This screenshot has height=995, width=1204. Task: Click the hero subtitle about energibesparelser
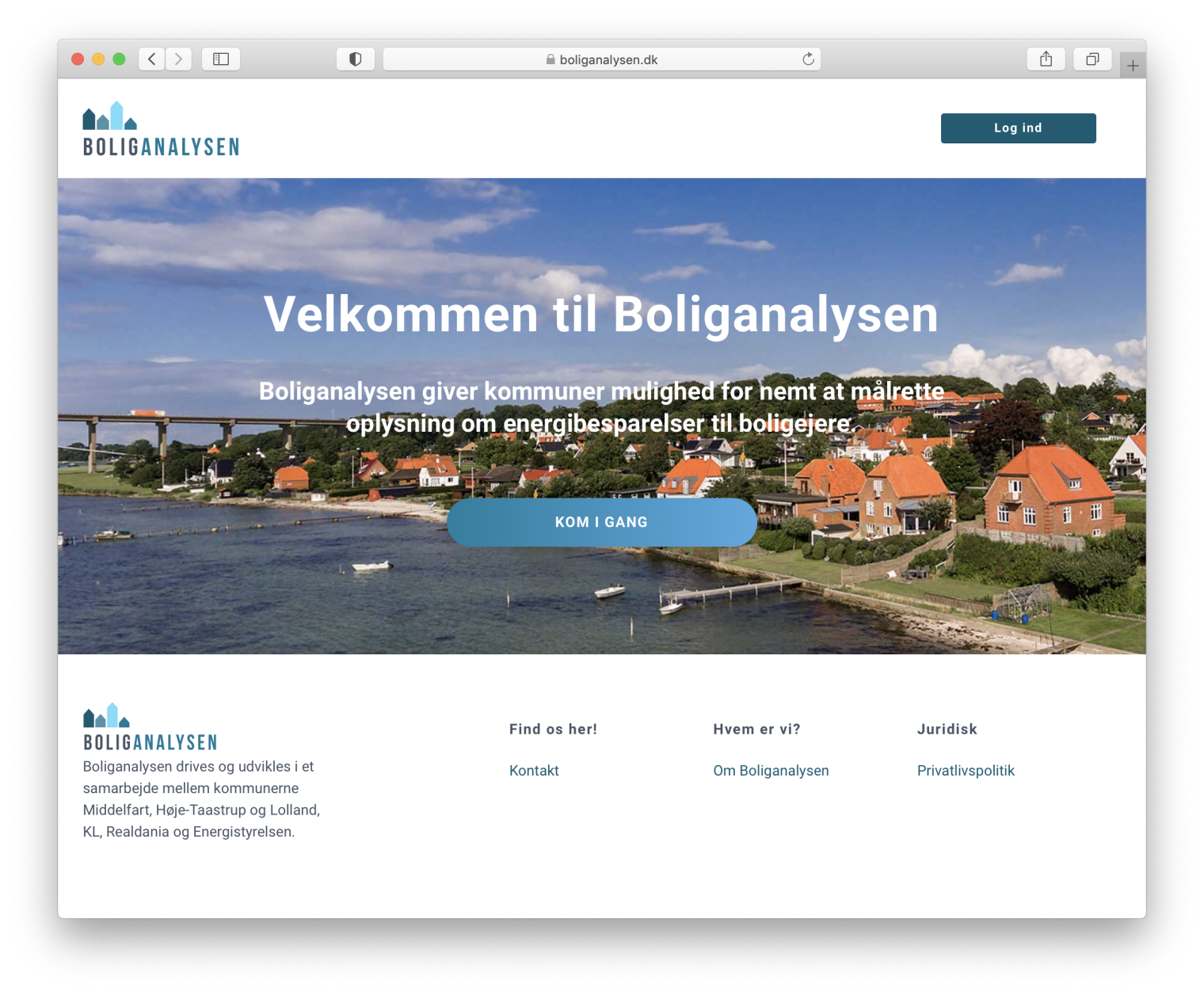[601, 407]
